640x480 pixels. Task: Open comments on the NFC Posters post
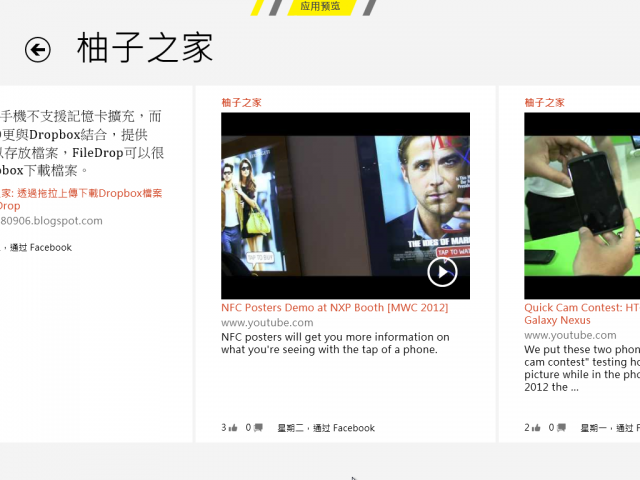tap(254, 427)
